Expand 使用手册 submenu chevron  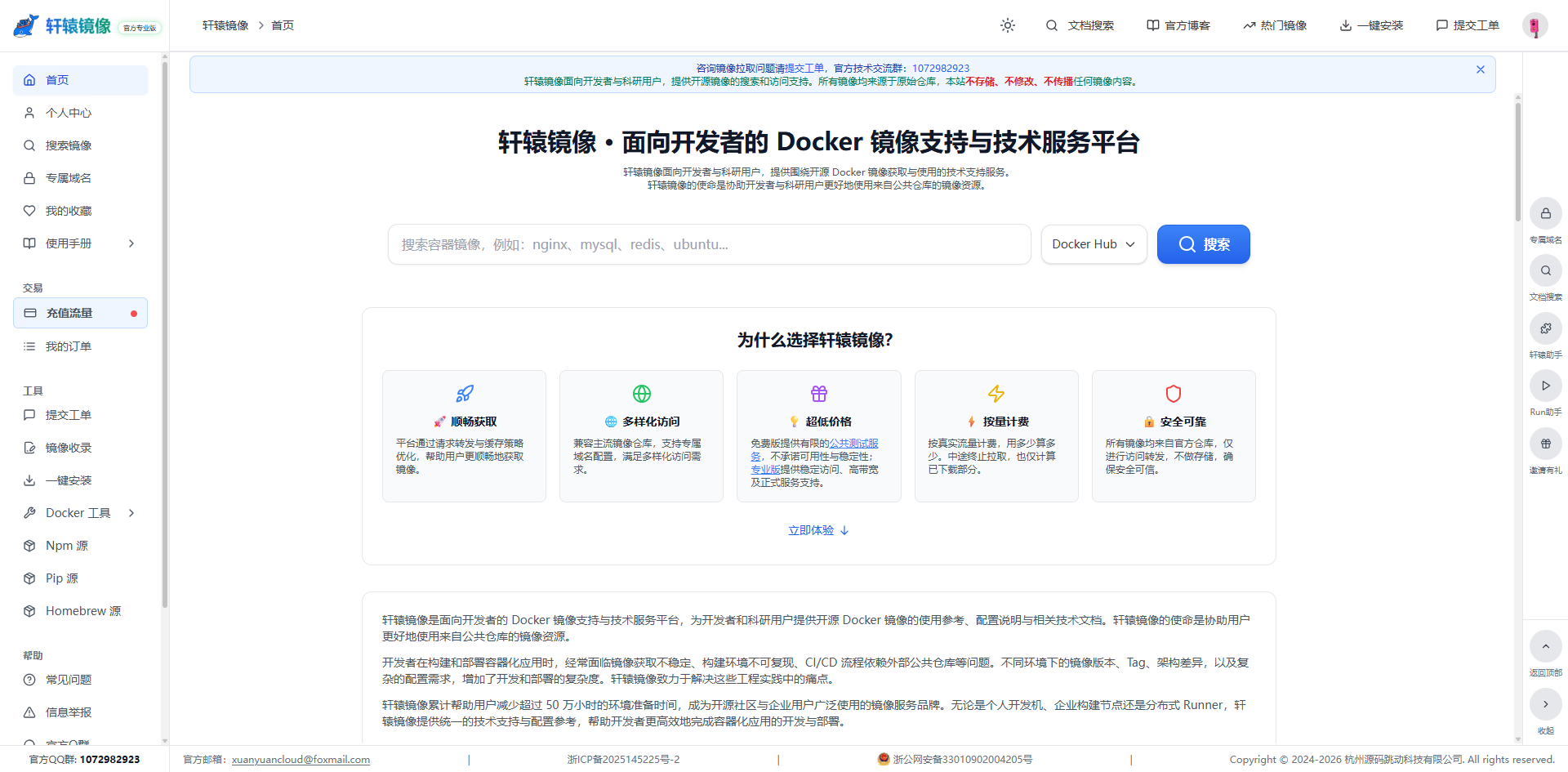click(131, 243)
